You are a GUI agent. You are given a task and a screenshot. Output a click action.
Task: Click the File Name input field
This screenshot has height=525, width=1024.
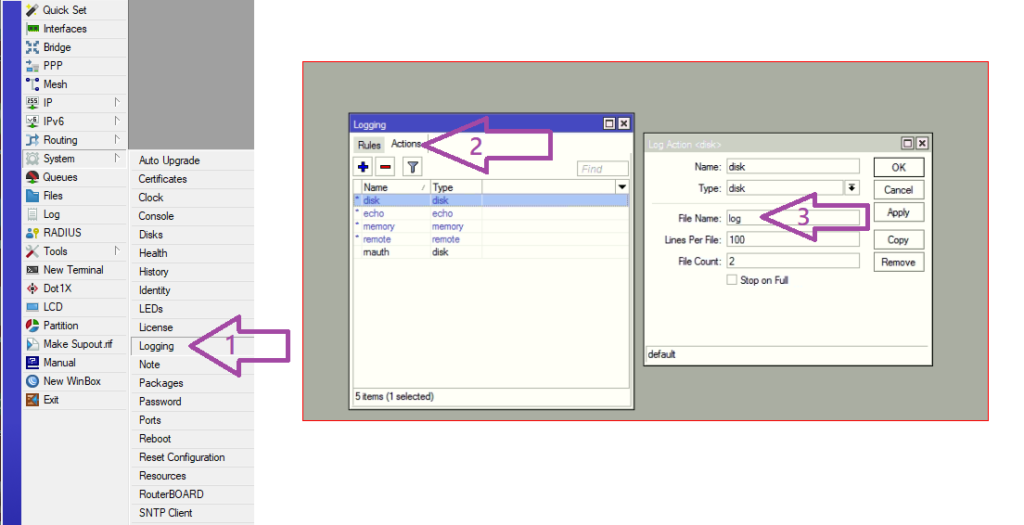pos(792,216)
